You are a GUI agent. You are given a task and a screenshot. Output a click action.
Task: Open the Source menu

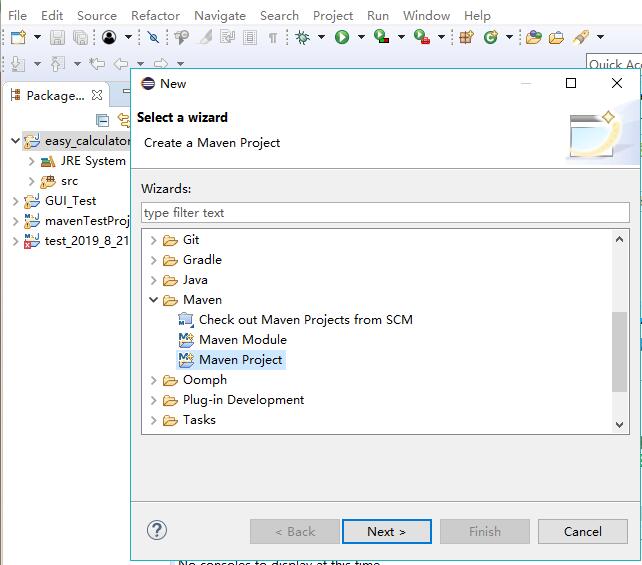click(x=97, y=16)
